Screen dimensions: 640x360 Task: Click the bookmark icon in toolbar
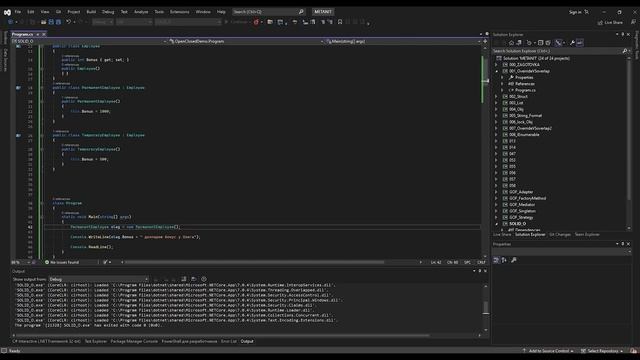[x=340, y=22]
